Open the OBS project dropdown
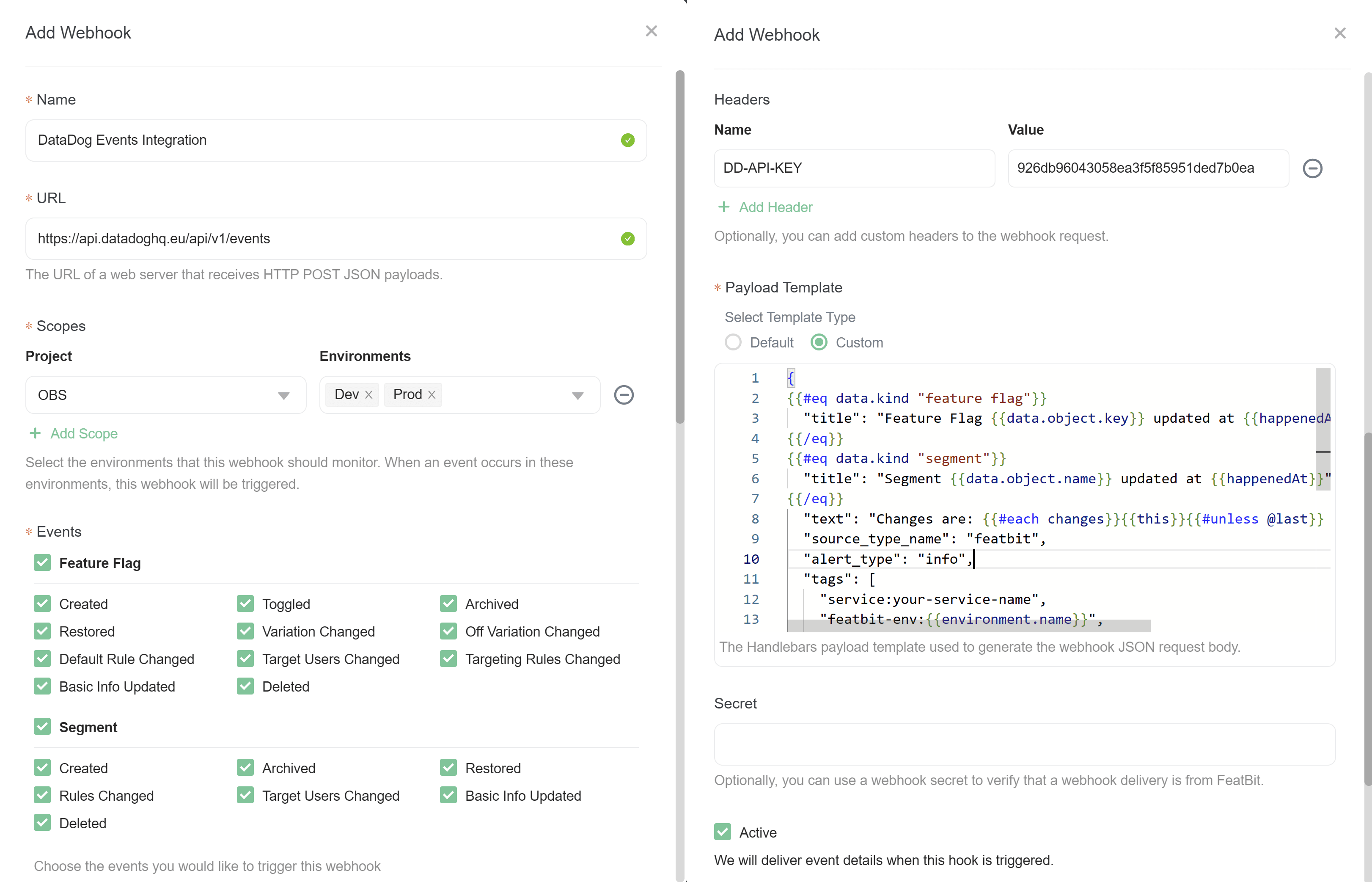1372x882 pixels. tap(284, 394)
